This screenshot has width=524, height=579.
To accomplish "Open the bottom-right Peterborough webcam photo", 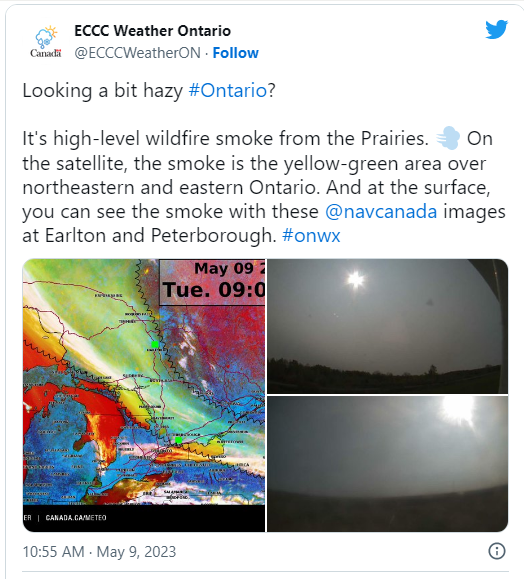I will (x=387, y=464).
